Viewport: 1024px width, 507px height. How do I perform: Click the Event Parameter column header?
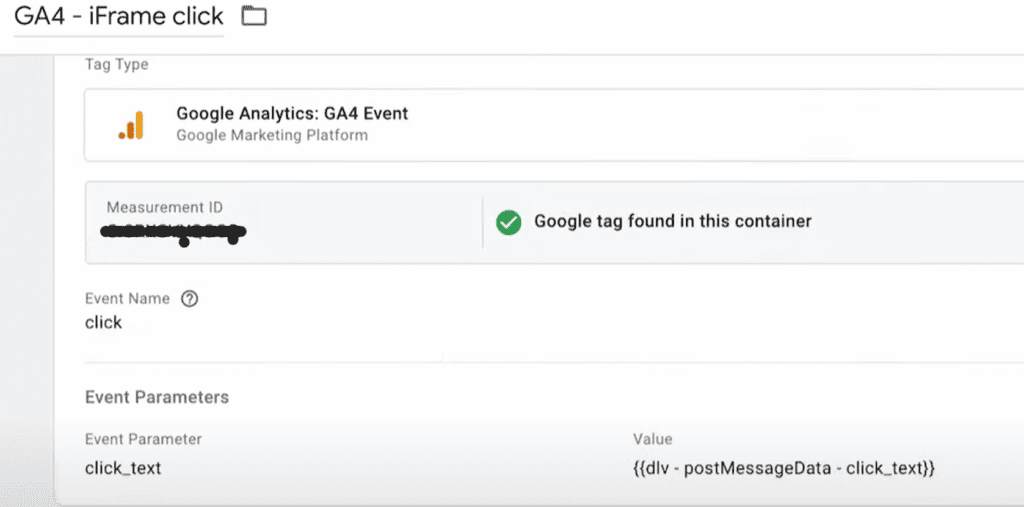(x=143, y=439)
